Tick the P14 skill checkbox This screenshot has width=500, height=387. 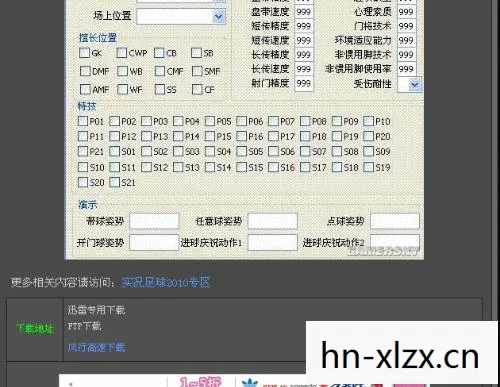[178, 136]
